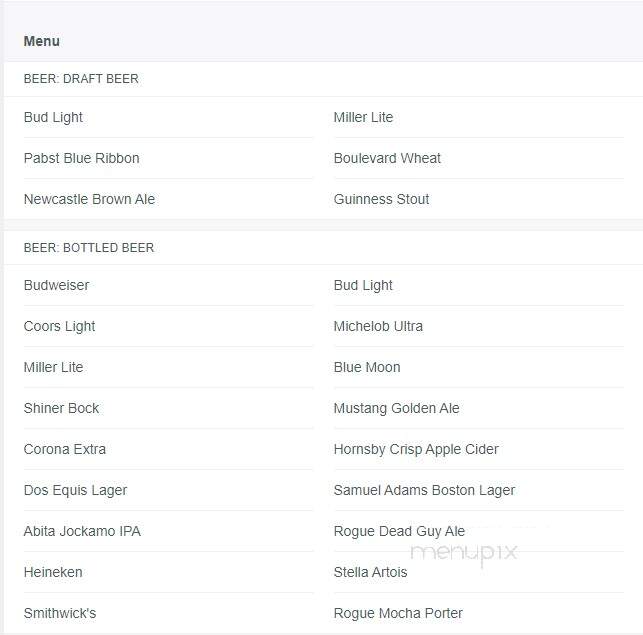Select the BEER: BOTTLED BEER section header
Image resolution: width=643 pixels, height=635 pixels.
point(89,248)
